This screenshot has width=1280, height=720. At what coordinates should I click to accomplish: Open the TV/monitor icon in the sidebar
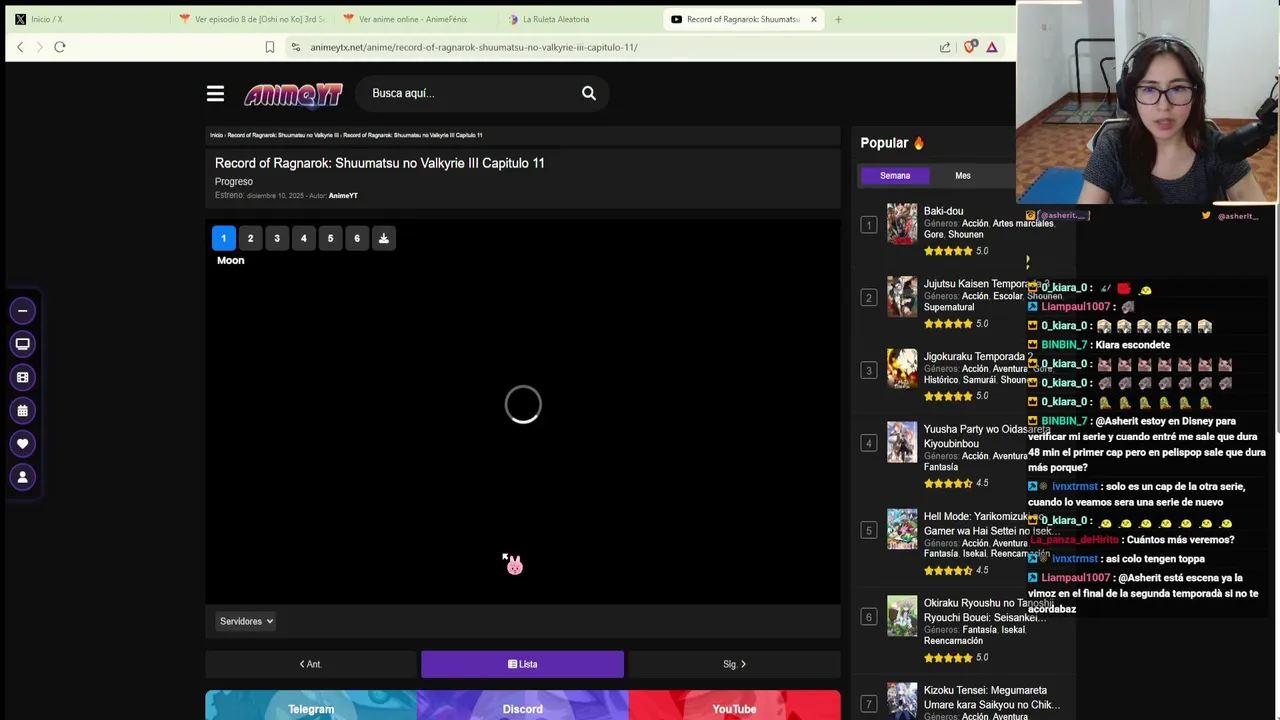pyautogui.click(x=22, y=344)
